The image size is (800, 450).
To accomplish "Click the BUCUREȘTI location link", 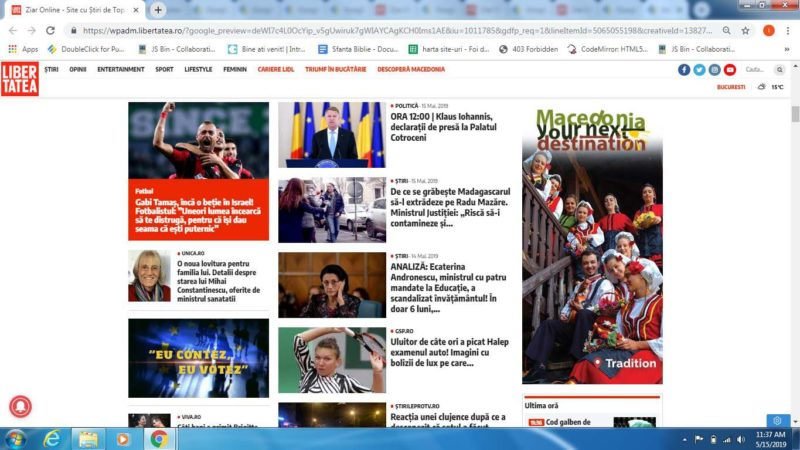I will 731,87.
